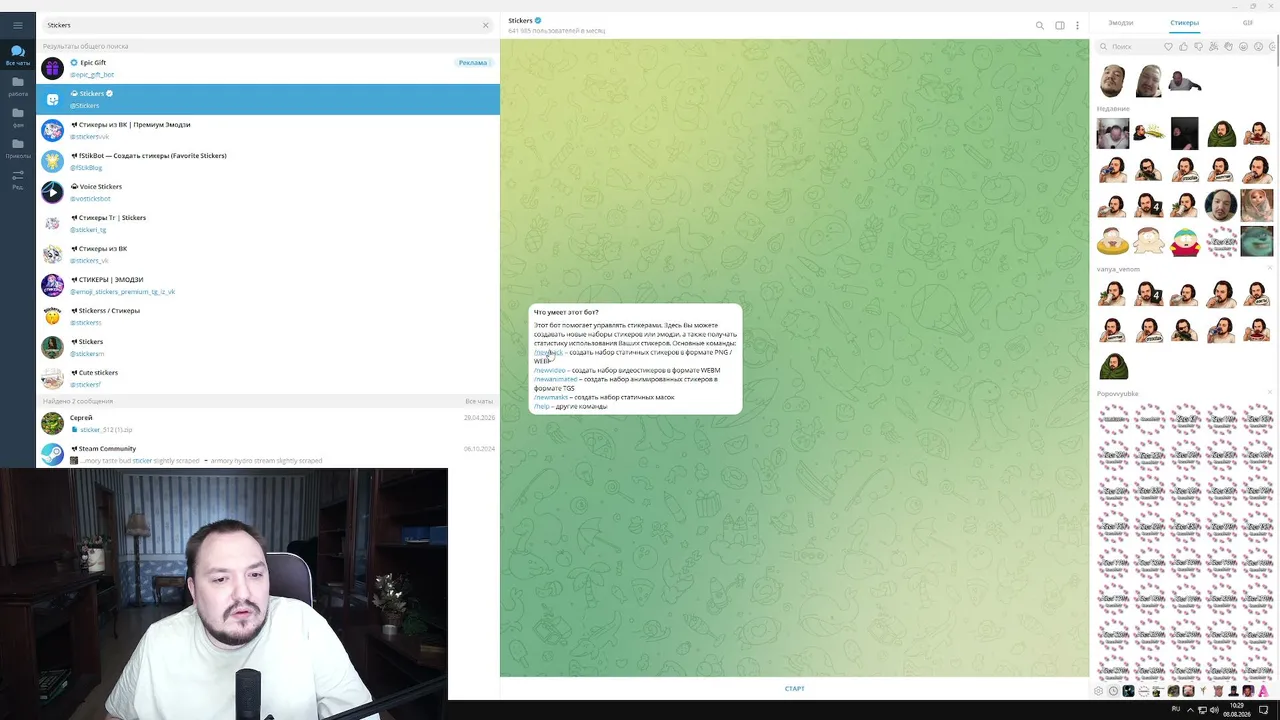Switch to the Эмодзи tab
1280x720 pixels.
pos(1121,23)
